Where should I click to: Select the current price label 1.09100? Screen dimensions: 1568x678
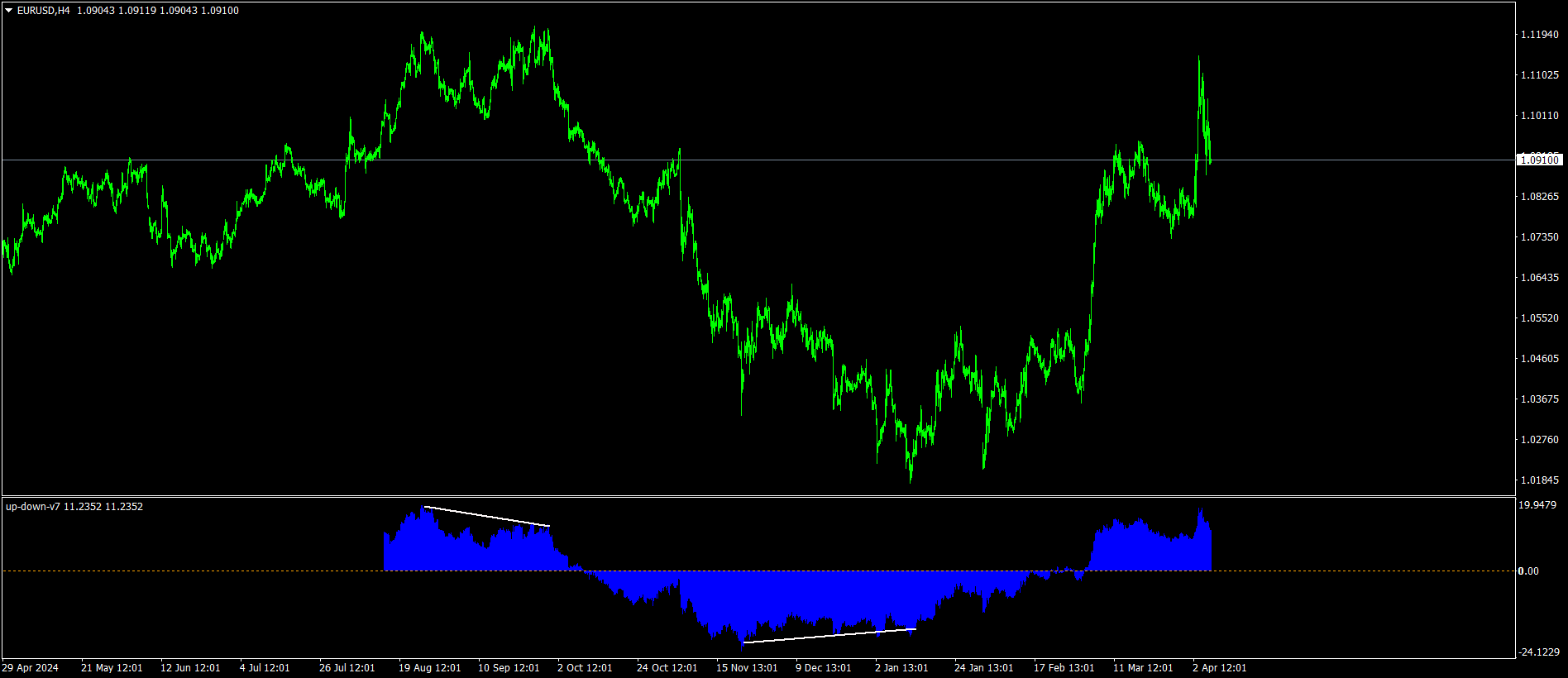[x=1540, y=160]
